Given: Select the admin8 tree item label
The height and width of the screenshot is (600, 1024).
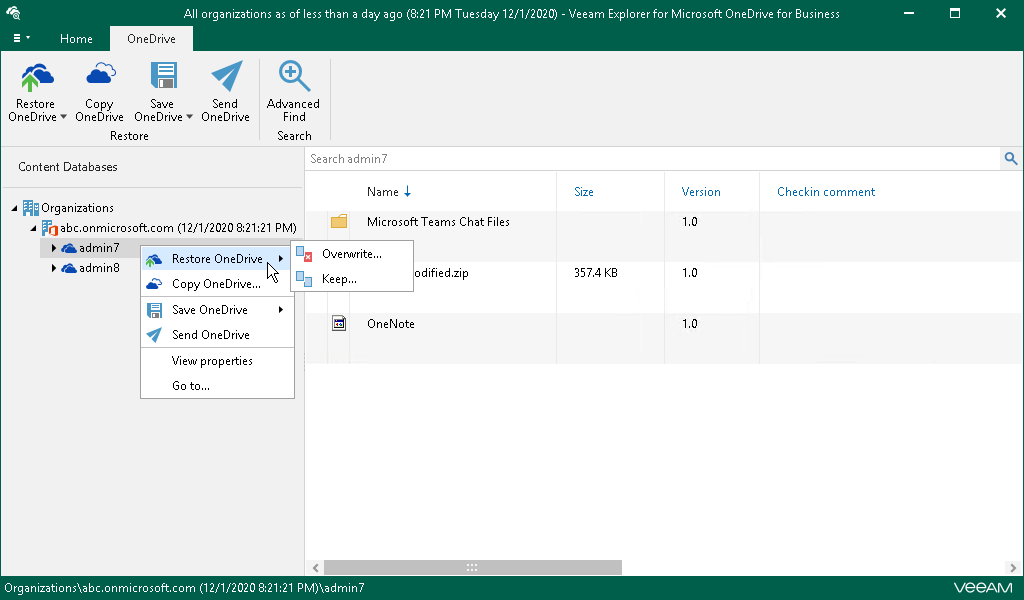Looking at the screenshot, I should point(99,268).
